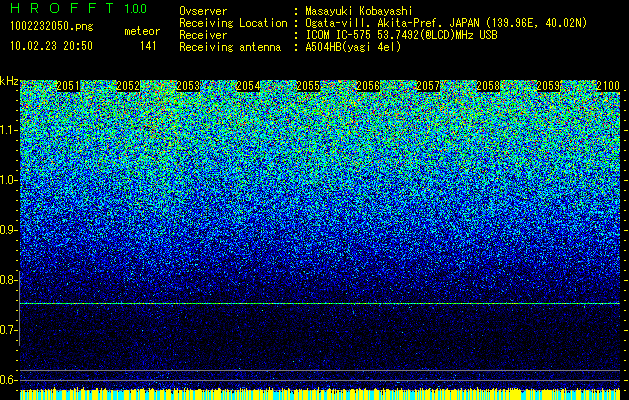Click the HROFFT 1.0.0 title text
The width and height of the screenshot is (629, 400).
79,8
